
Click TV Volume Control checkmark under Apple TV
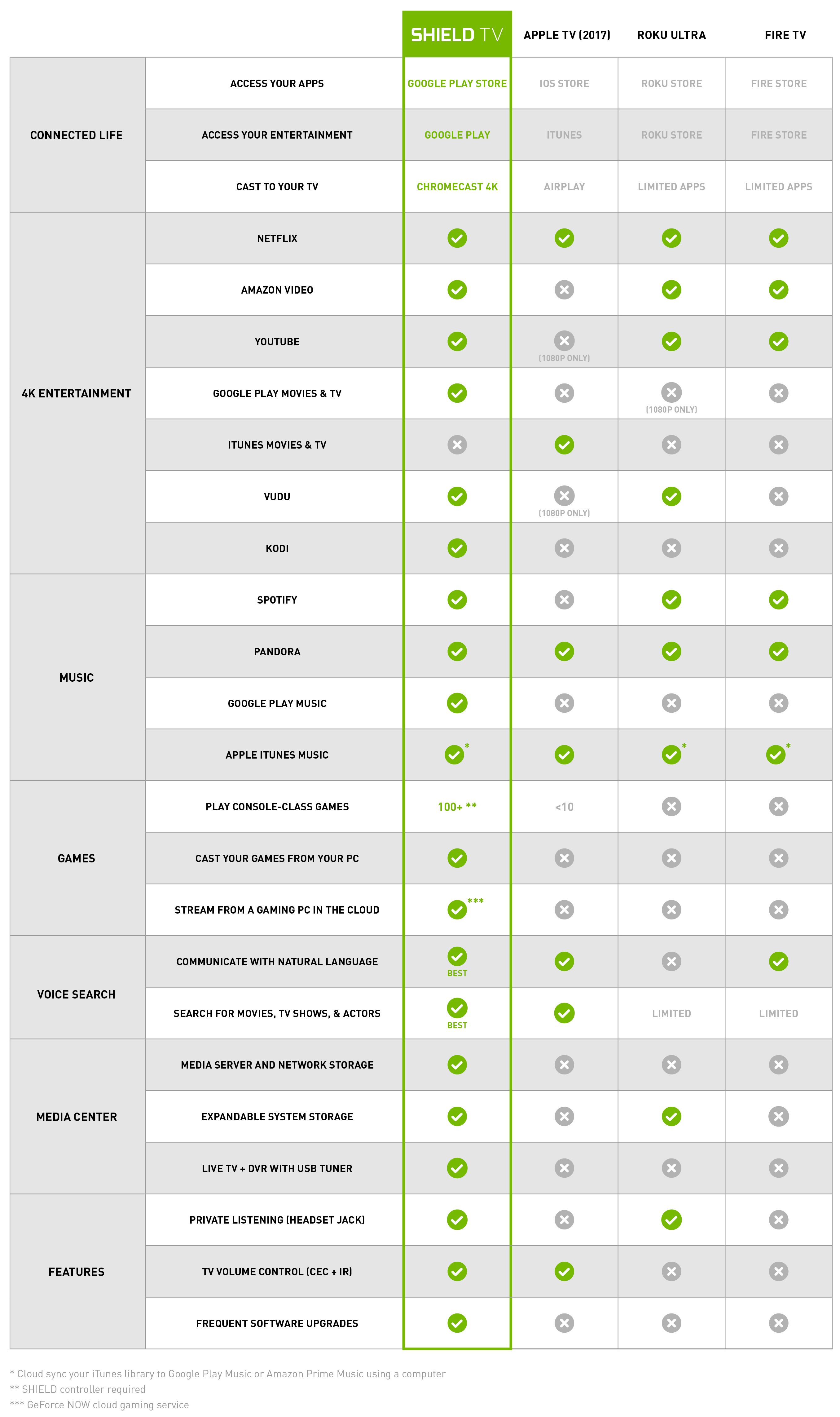click(564, 1272)
